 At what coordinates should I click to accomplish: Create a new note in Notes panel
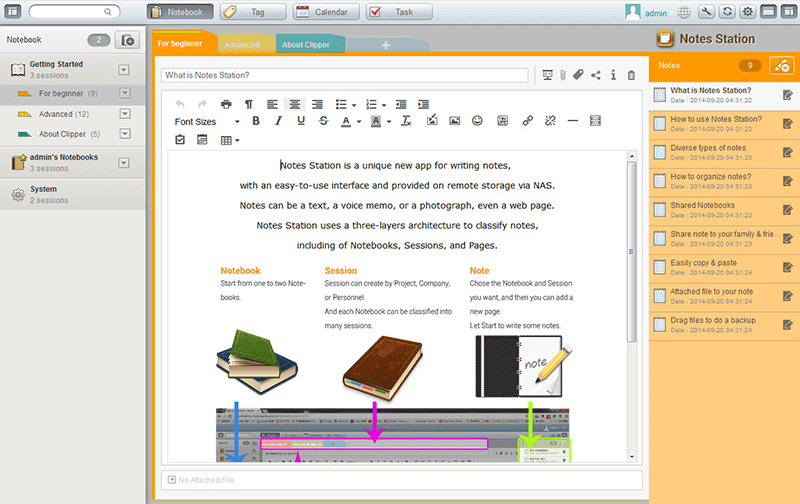coord(782,65)
